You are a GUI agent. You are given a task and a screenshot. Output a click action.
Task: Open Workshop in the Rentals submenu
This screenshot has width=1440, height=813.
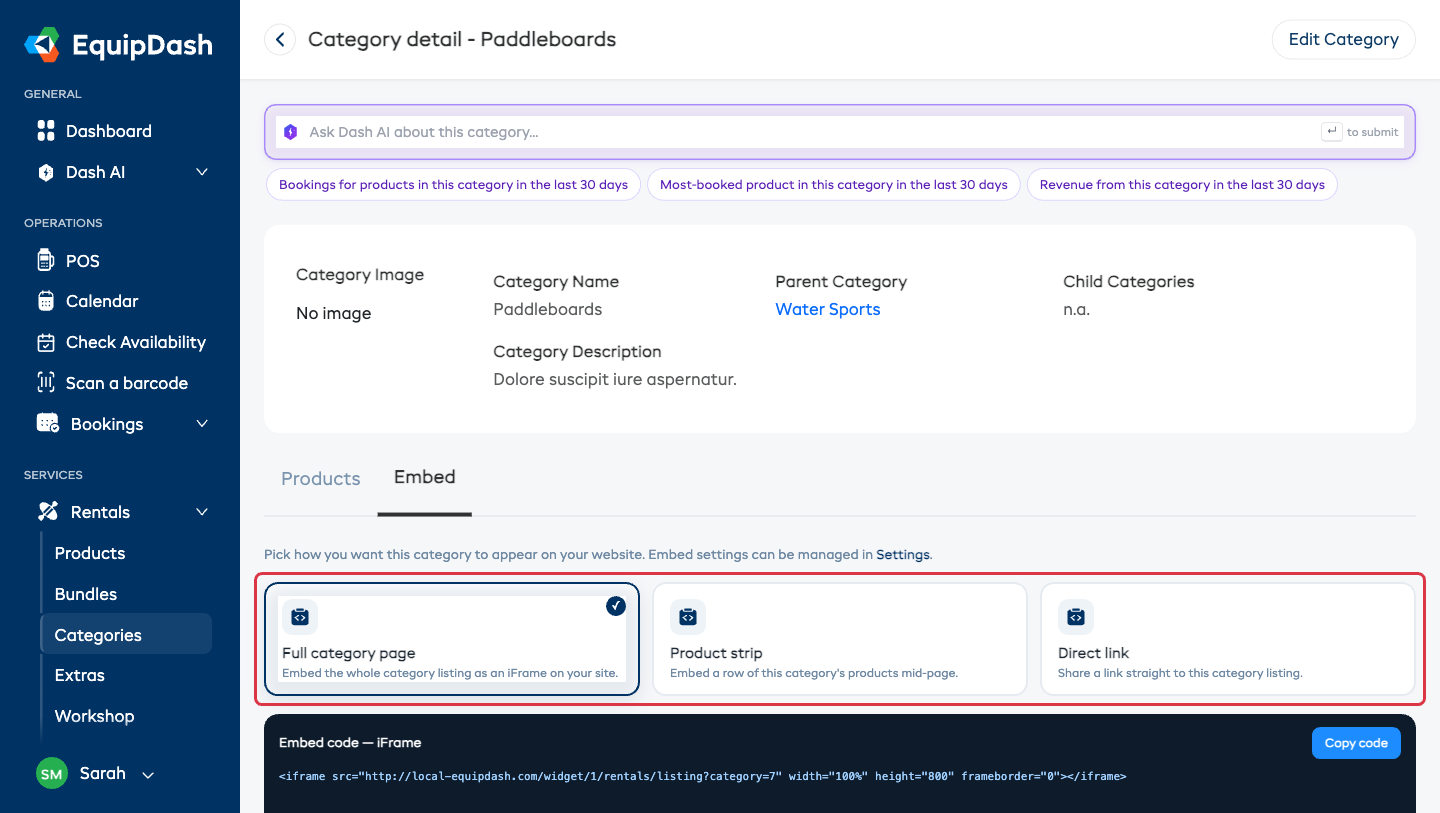pyautogui.click(x=94, y=716)
